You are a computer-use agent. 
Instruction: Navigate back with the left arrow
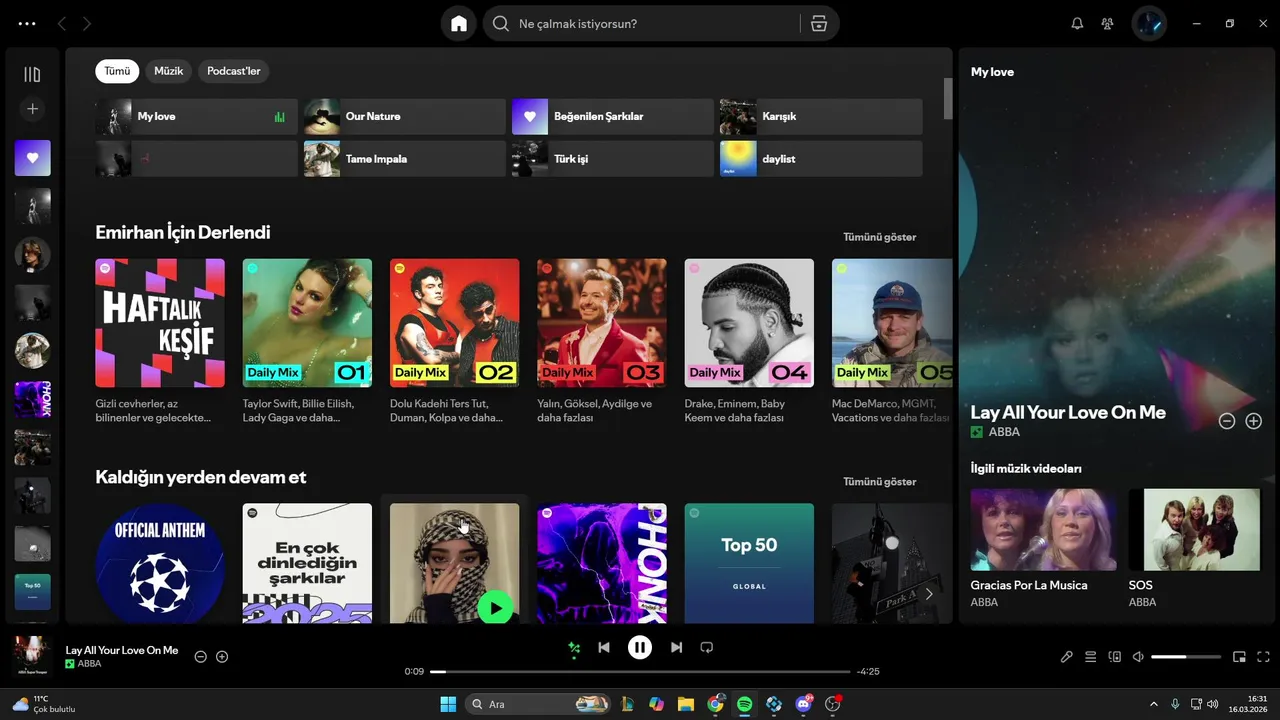pos(62,23)
